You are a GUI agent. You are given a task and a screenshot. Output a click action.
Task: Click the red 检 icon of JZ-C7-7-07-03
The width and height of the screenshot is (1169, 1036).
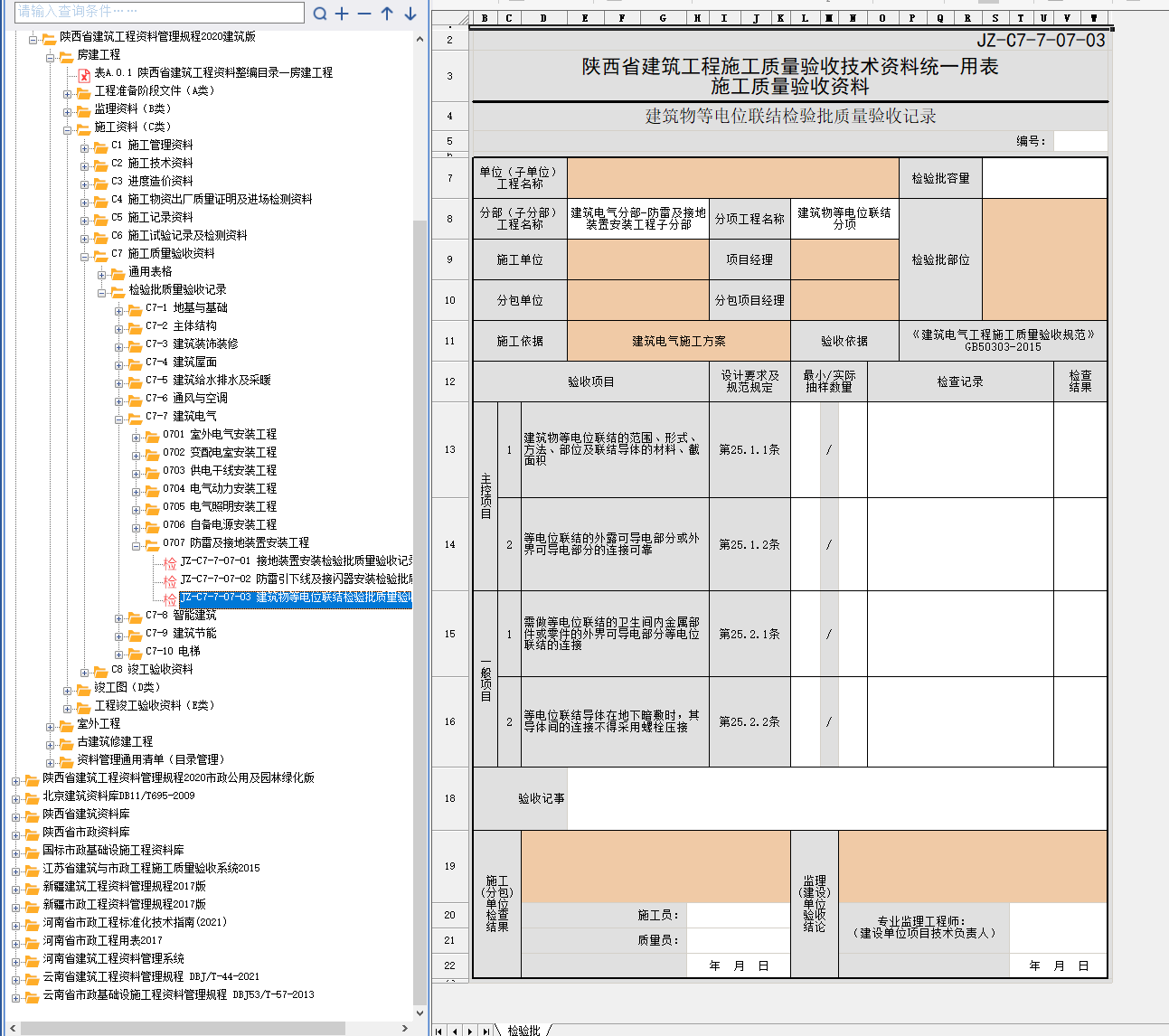coord(170,599)
